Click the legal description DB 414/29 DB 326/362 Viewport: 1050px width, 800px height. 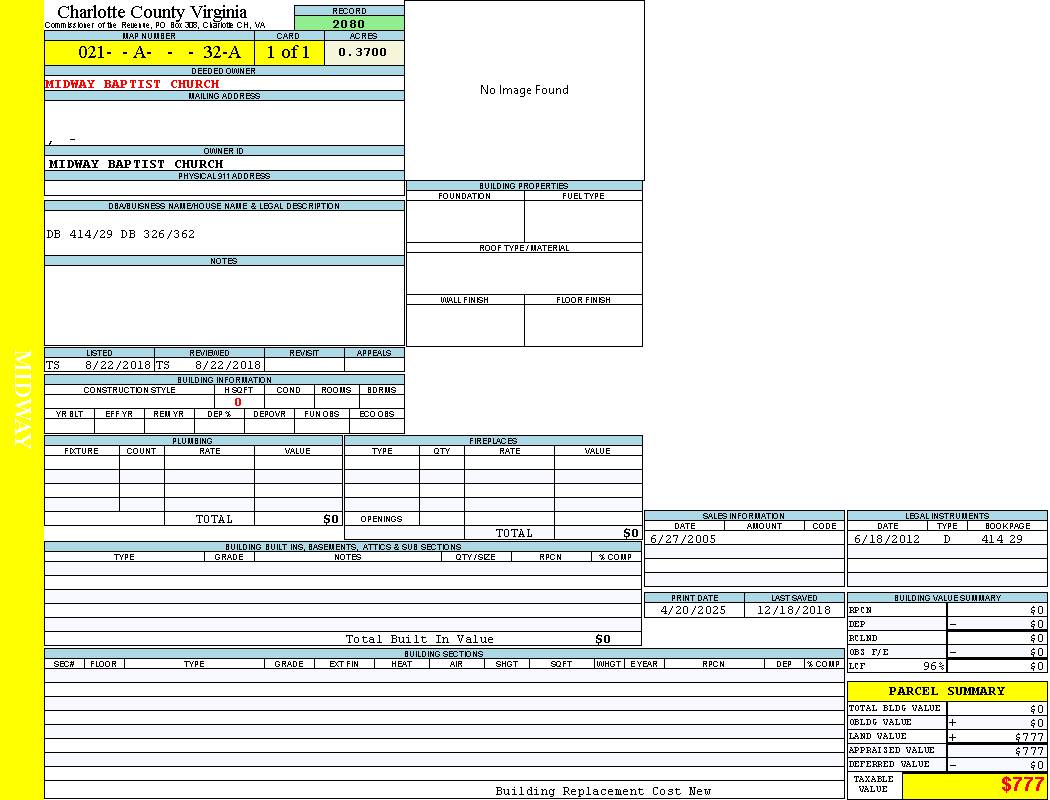tap(121, 234)
